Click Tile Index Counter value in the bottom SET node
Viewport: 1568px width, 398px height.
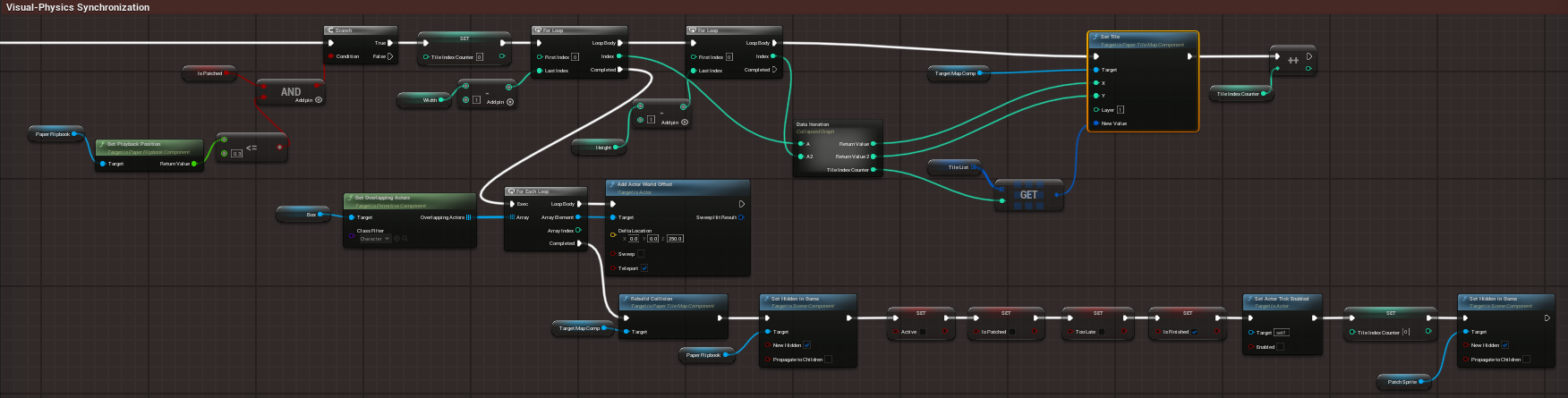(x=1406, y=332)
